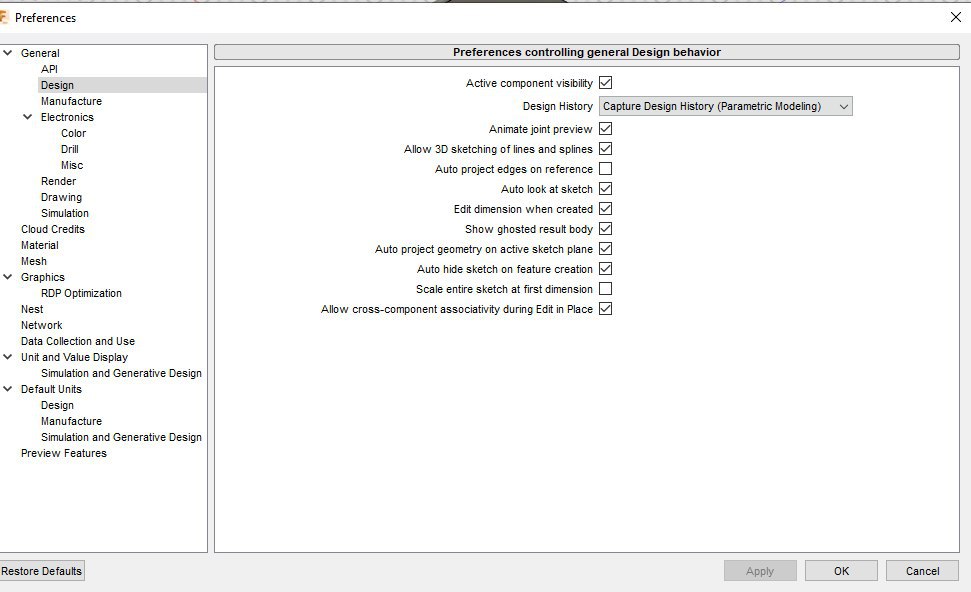This screenshot has height=592, width=971.
Task: Toggle cross-component associativity during Edit in Place
Action: click(x=606, y=308)
